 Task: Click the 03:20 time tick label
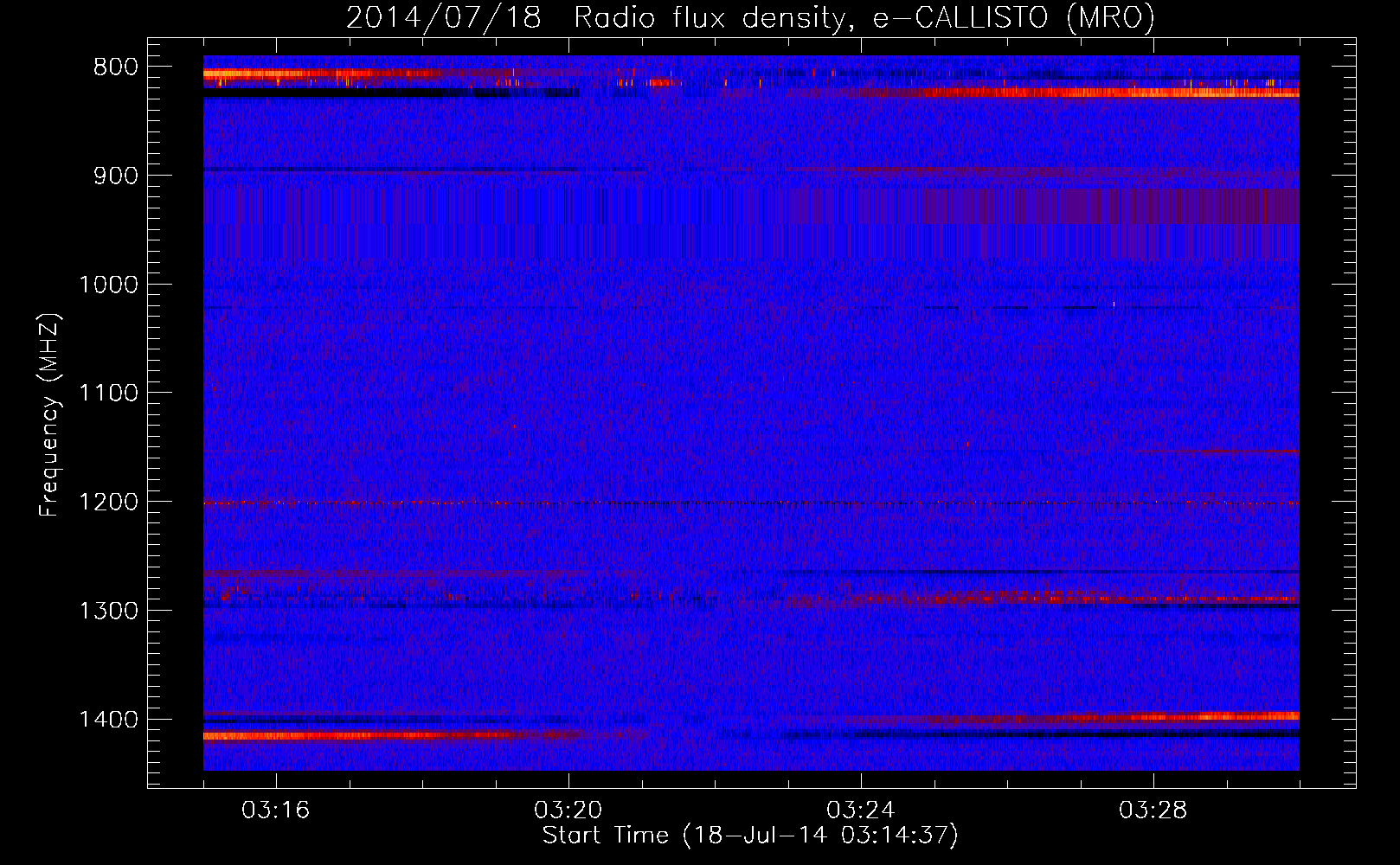coord(568,811)
